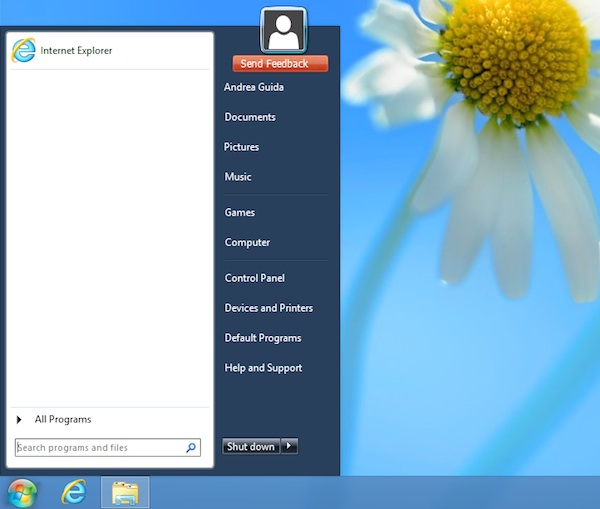
Task: Open Documents from the Start menu
Action: tap(250, 117)
